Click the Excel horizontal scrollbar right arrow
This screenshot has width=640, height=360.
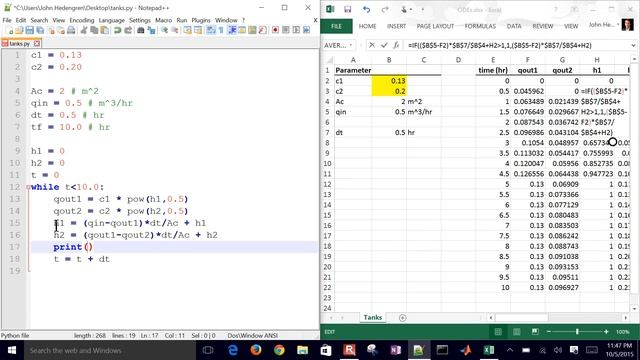pos(626,318)
